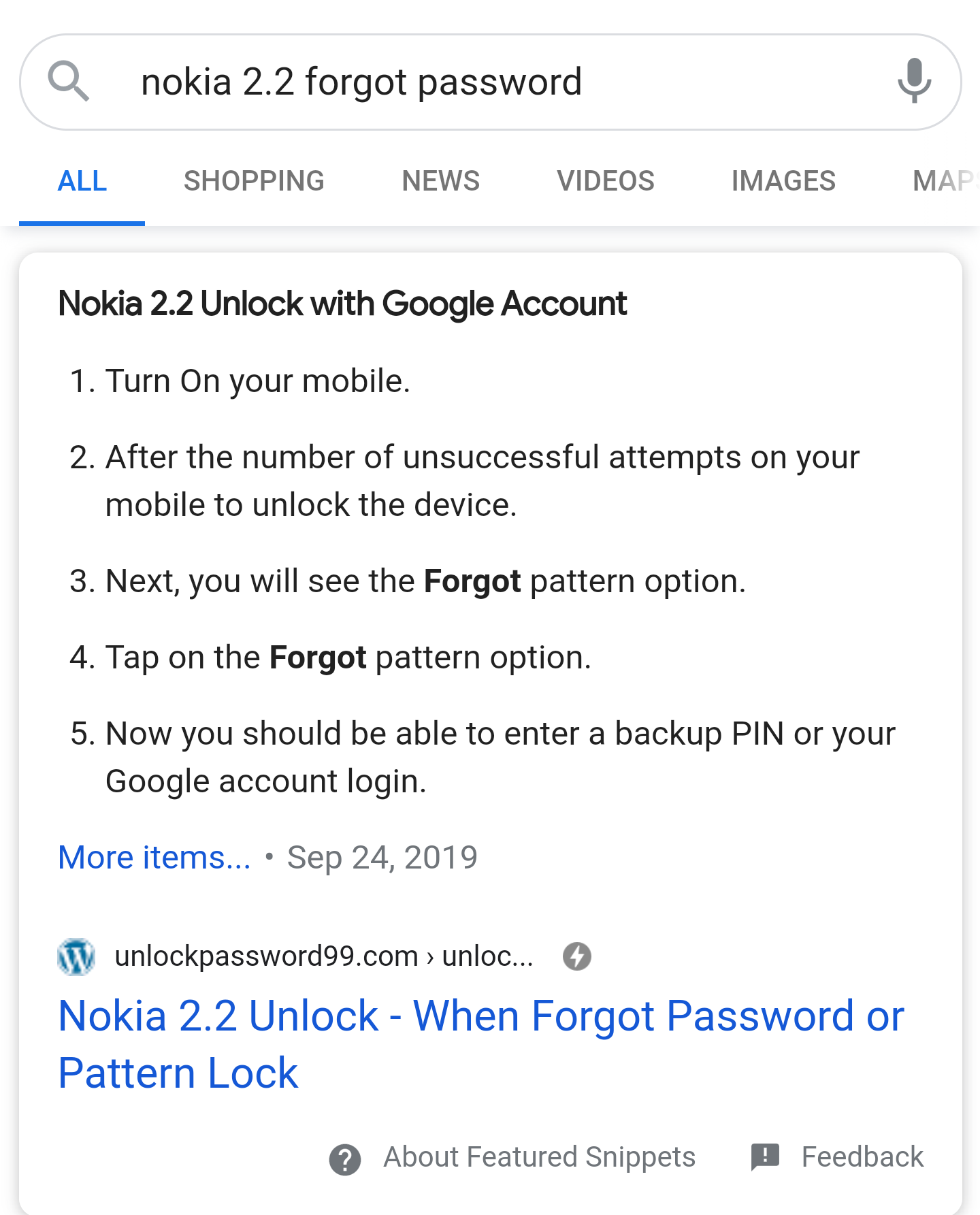The image size is (980, 1215).
Task: Tap the Feedback text link
Action: 862,1157
